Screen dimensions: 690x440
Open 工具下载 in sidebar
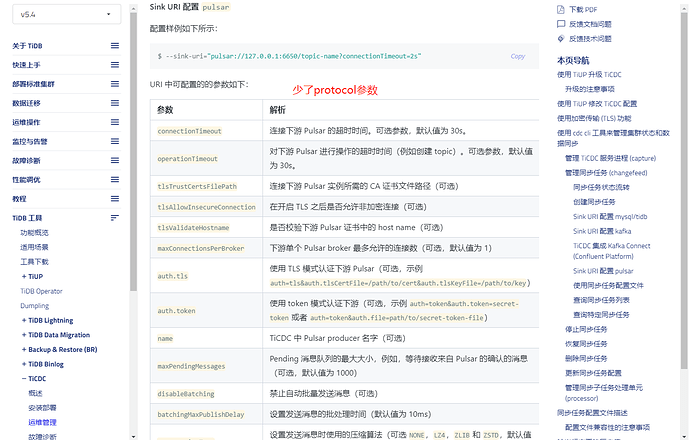pyautogui.click(x=34, y=262)
